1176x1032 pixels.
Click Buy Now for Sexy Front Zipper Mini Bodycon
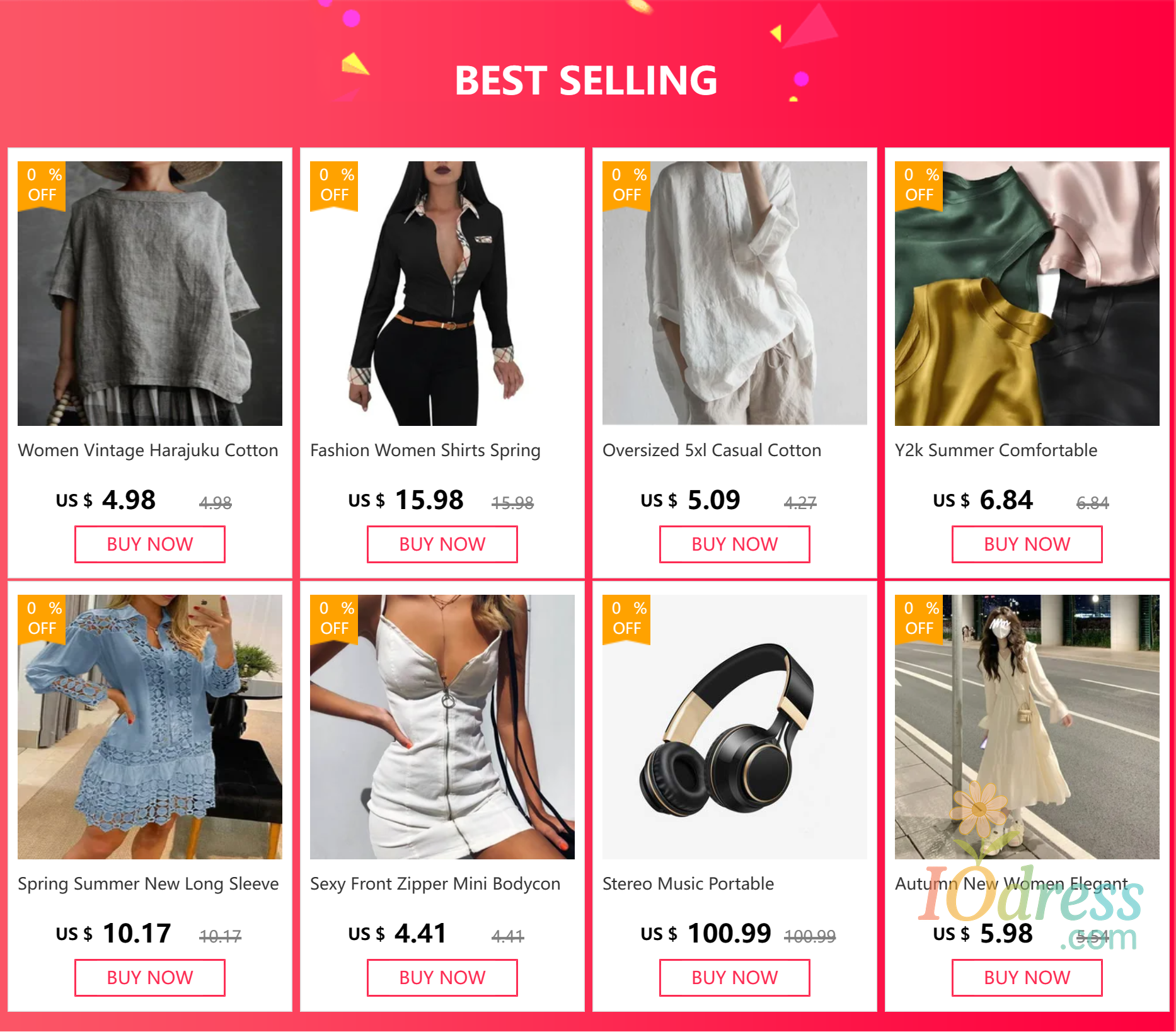(x=442, y=978)
